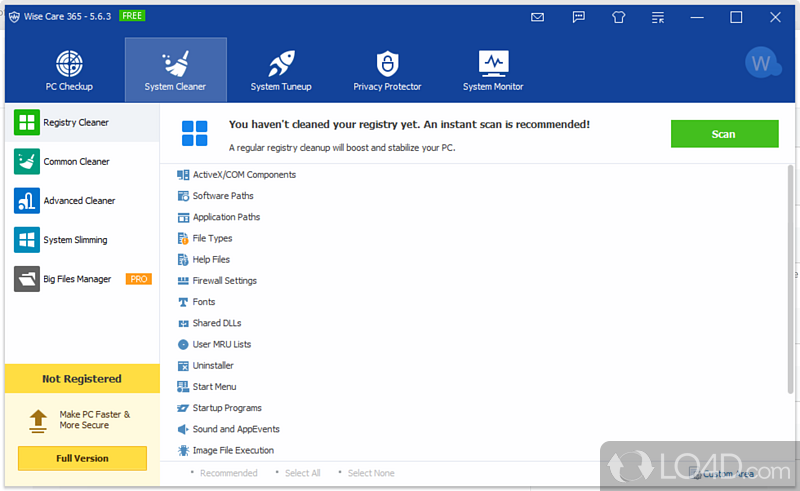Open Advanced Cleaner in the sidebar
Screen dimensions: 800x491
(79, 201)
